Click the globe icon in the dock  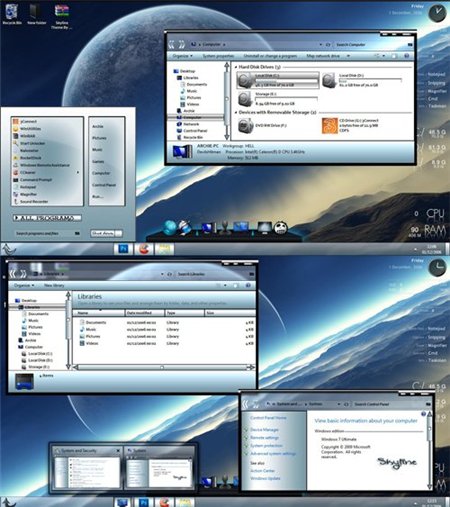[x=170, y=228]
